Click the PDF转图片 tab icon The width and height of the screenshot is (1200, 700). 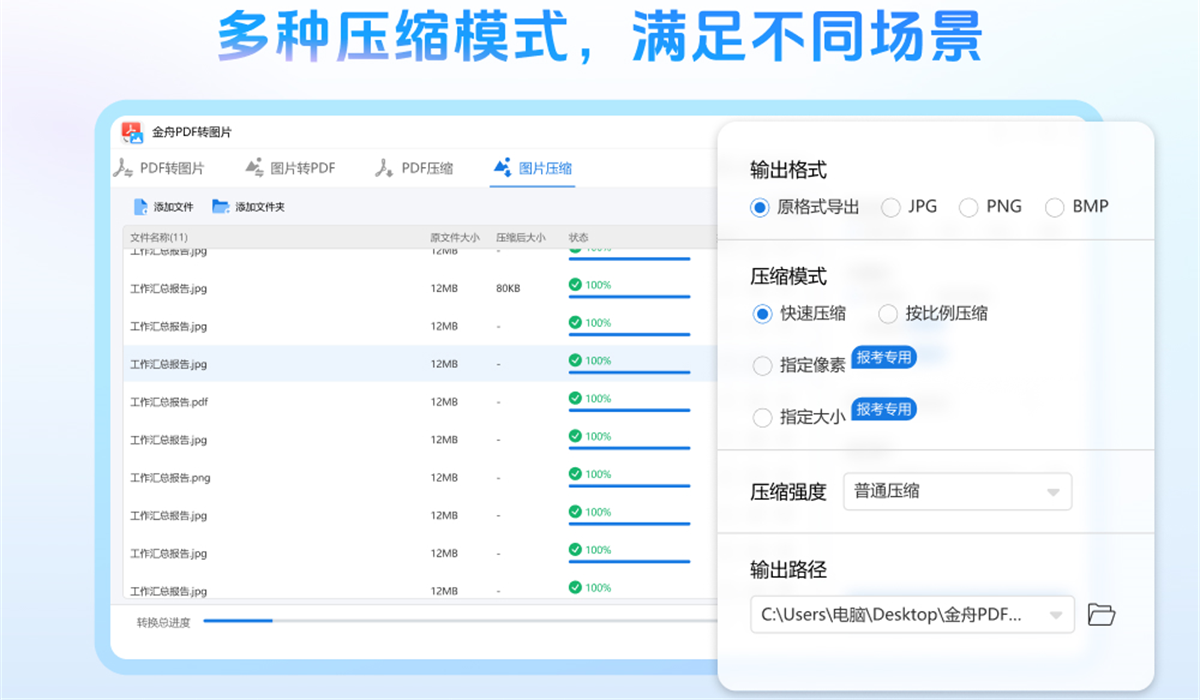[123, 168]
